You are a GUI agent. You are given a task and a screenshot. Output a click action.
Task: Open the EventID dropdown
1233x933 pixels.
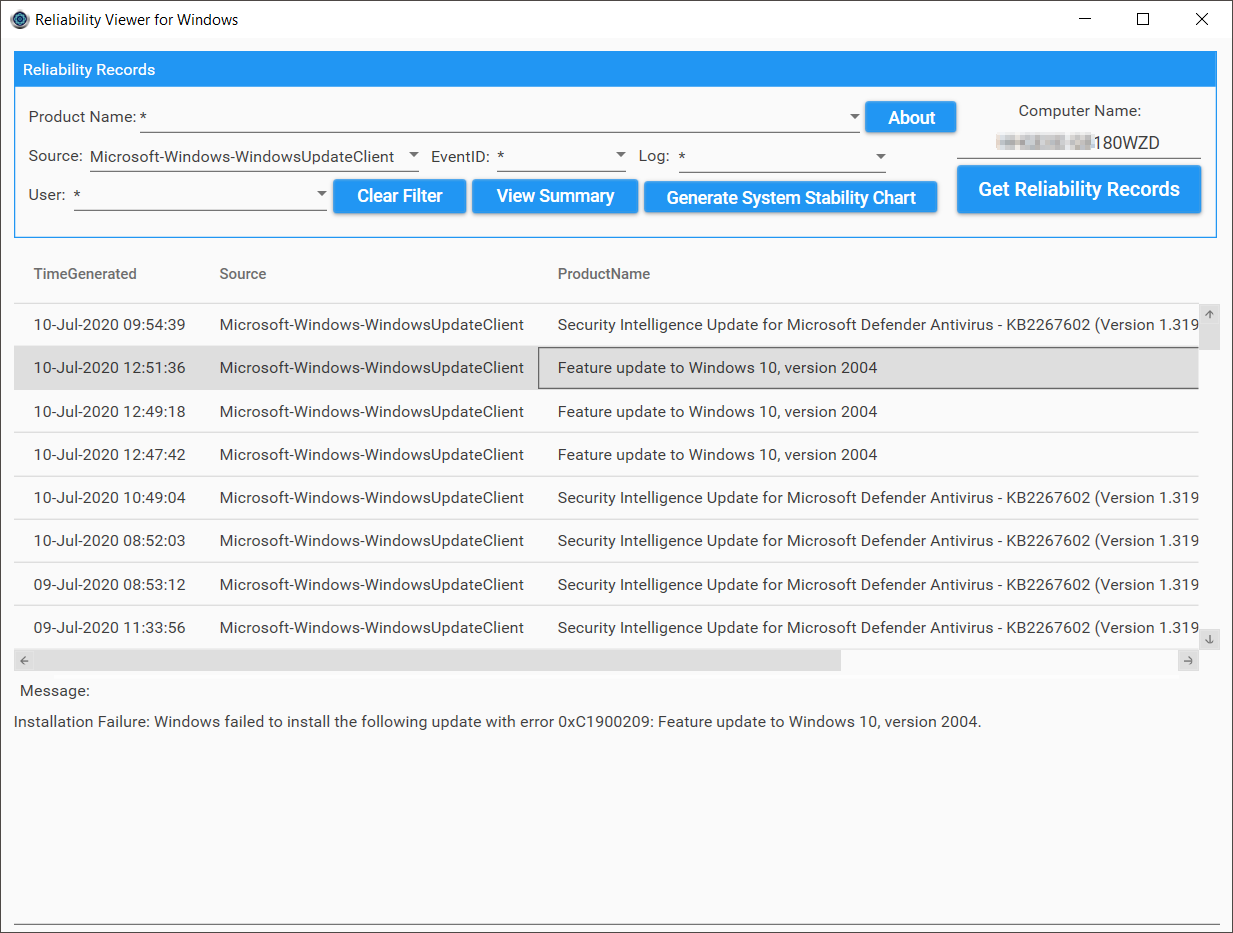[620, 156]
